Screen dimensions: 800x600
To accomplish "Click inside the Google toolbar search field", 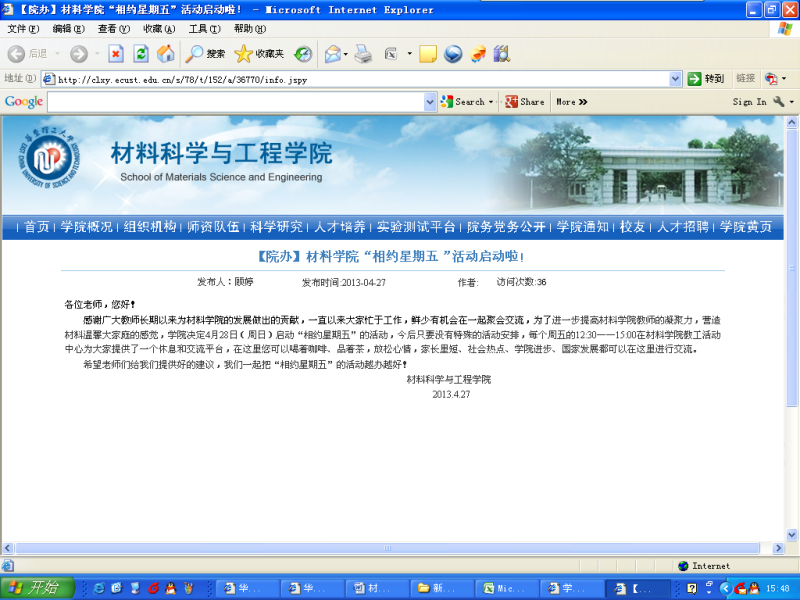I will point(240,102).
